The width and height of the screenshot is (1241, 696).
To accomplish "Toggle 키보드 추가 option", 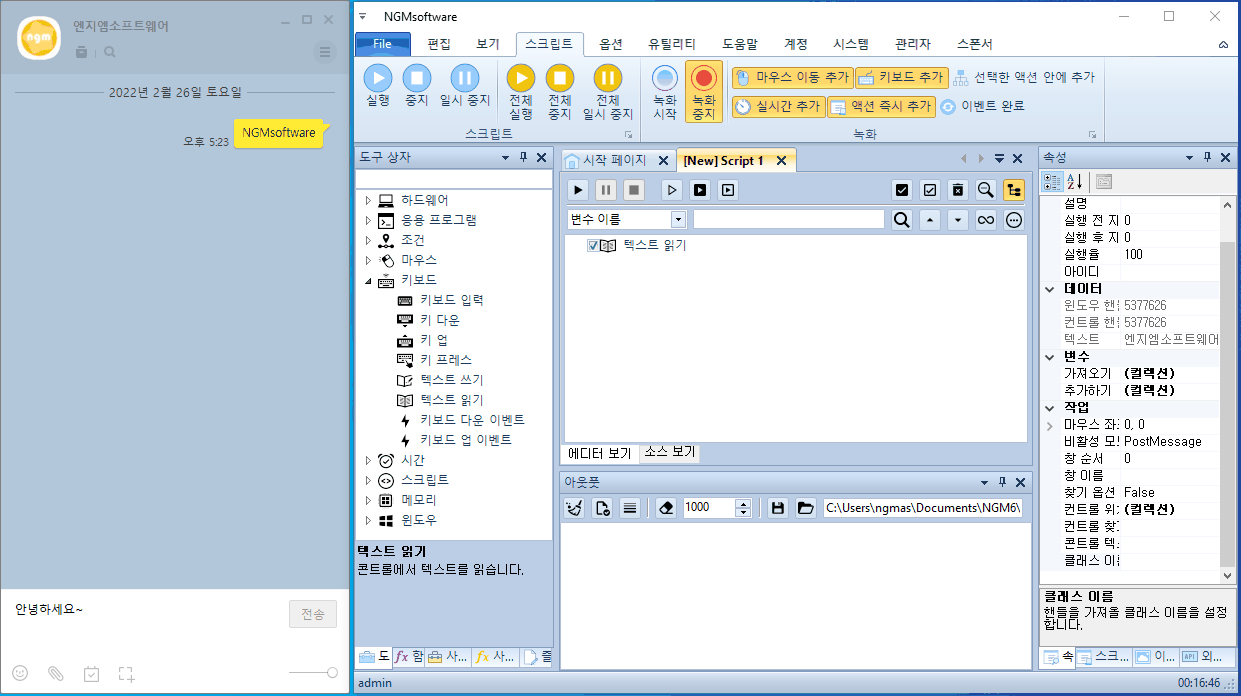I will click(x=902, y=77).
